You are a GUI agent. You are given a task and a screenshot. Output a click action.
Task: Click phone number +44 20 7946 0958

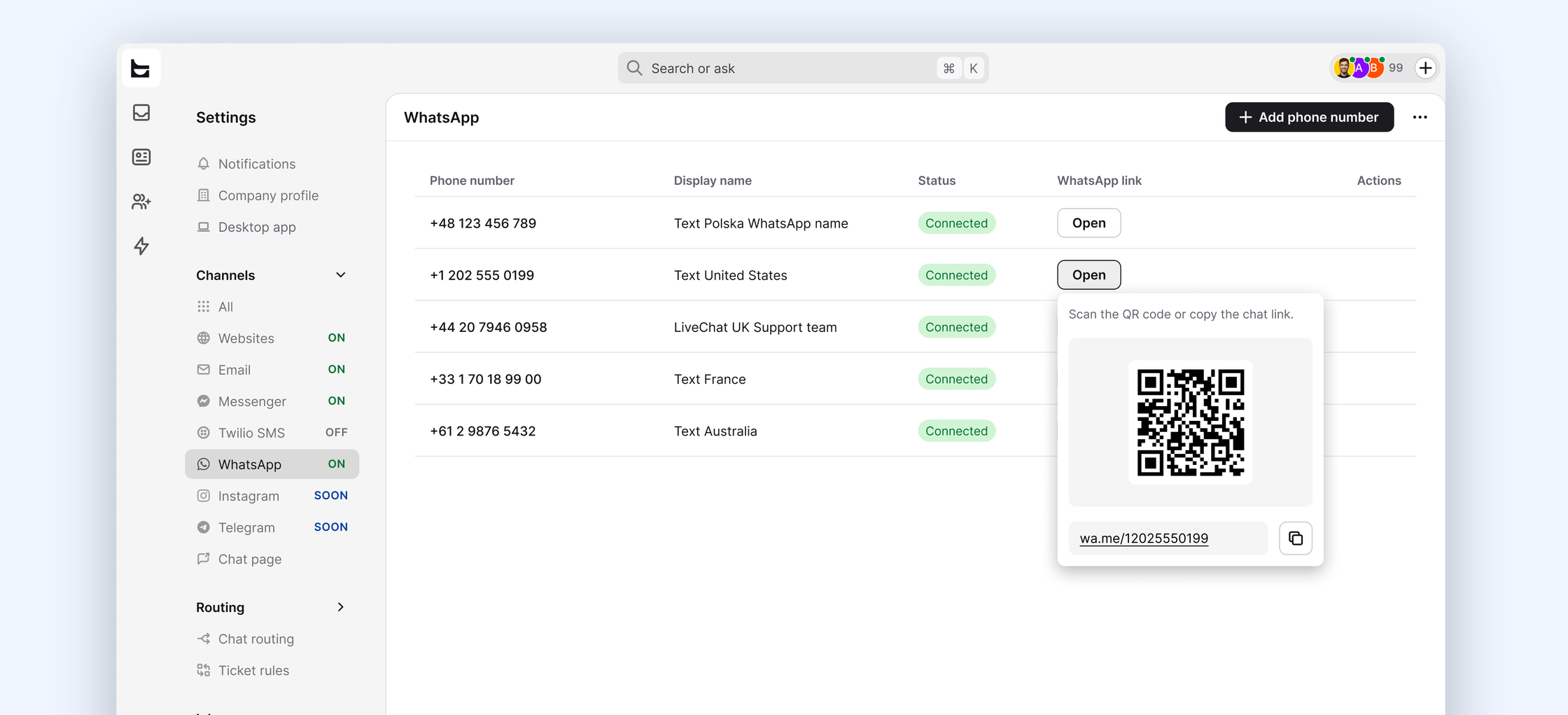point(489,327)
